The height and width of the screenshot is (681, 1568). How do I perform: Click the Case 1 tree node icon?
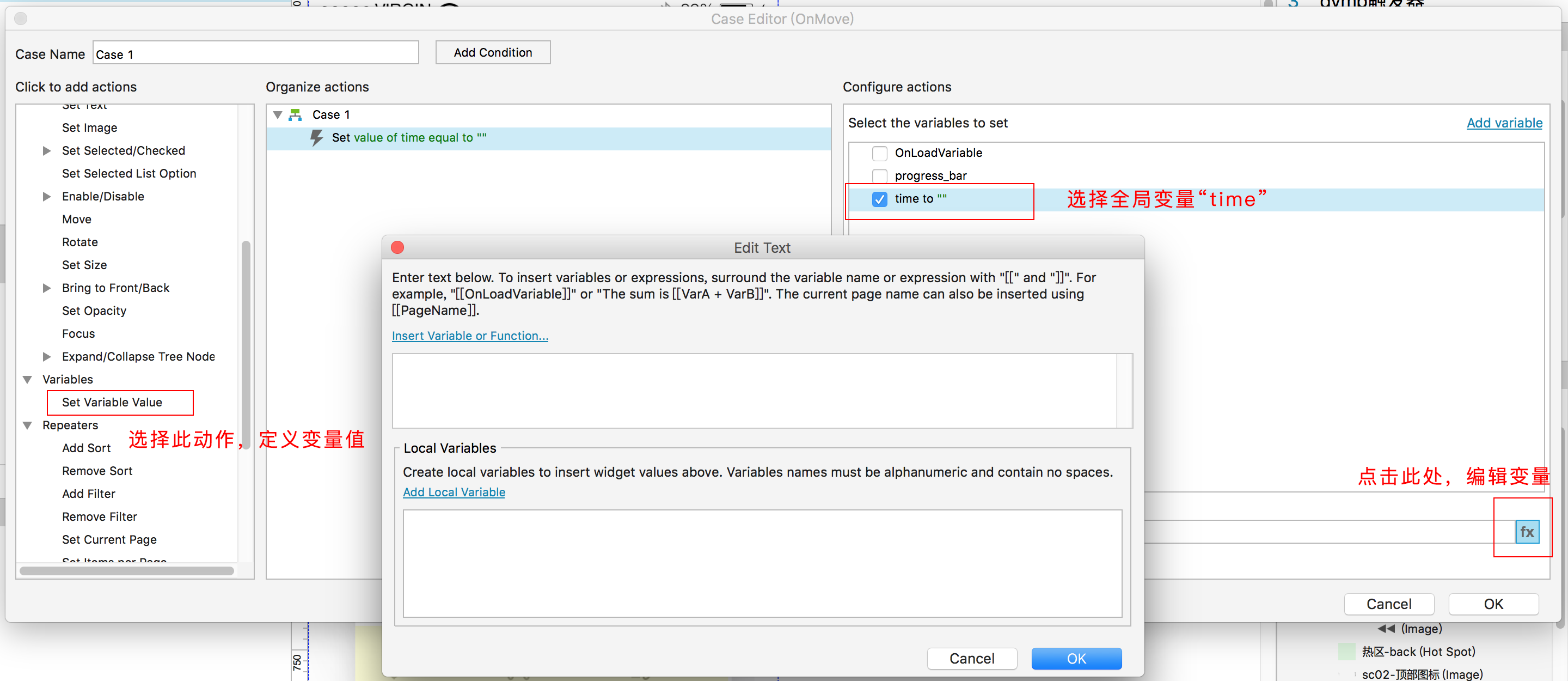[x=296, y=114]
